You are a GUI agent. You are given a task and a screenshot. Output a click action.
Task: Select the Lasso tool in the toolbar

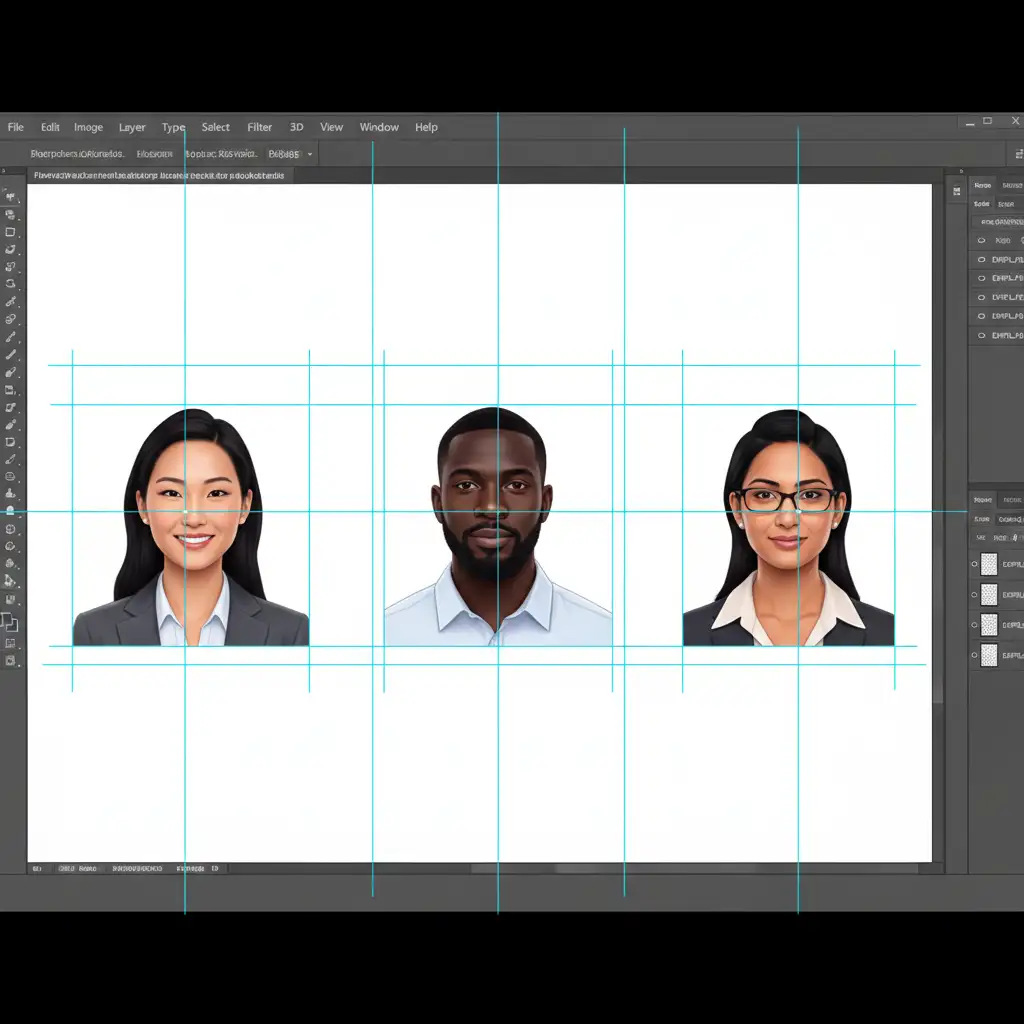pos(11,249)
